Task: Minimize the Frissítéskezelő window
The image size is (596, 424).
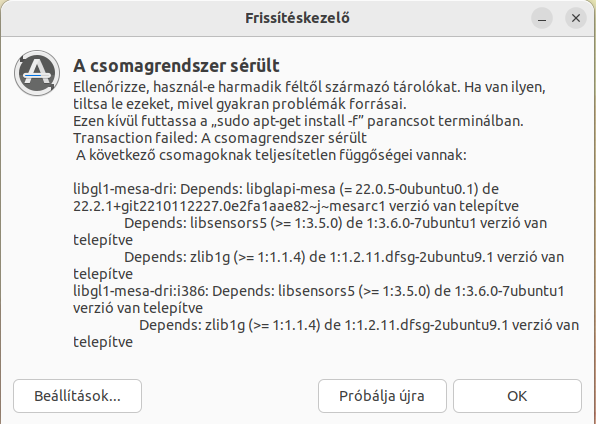Action: 542,18
